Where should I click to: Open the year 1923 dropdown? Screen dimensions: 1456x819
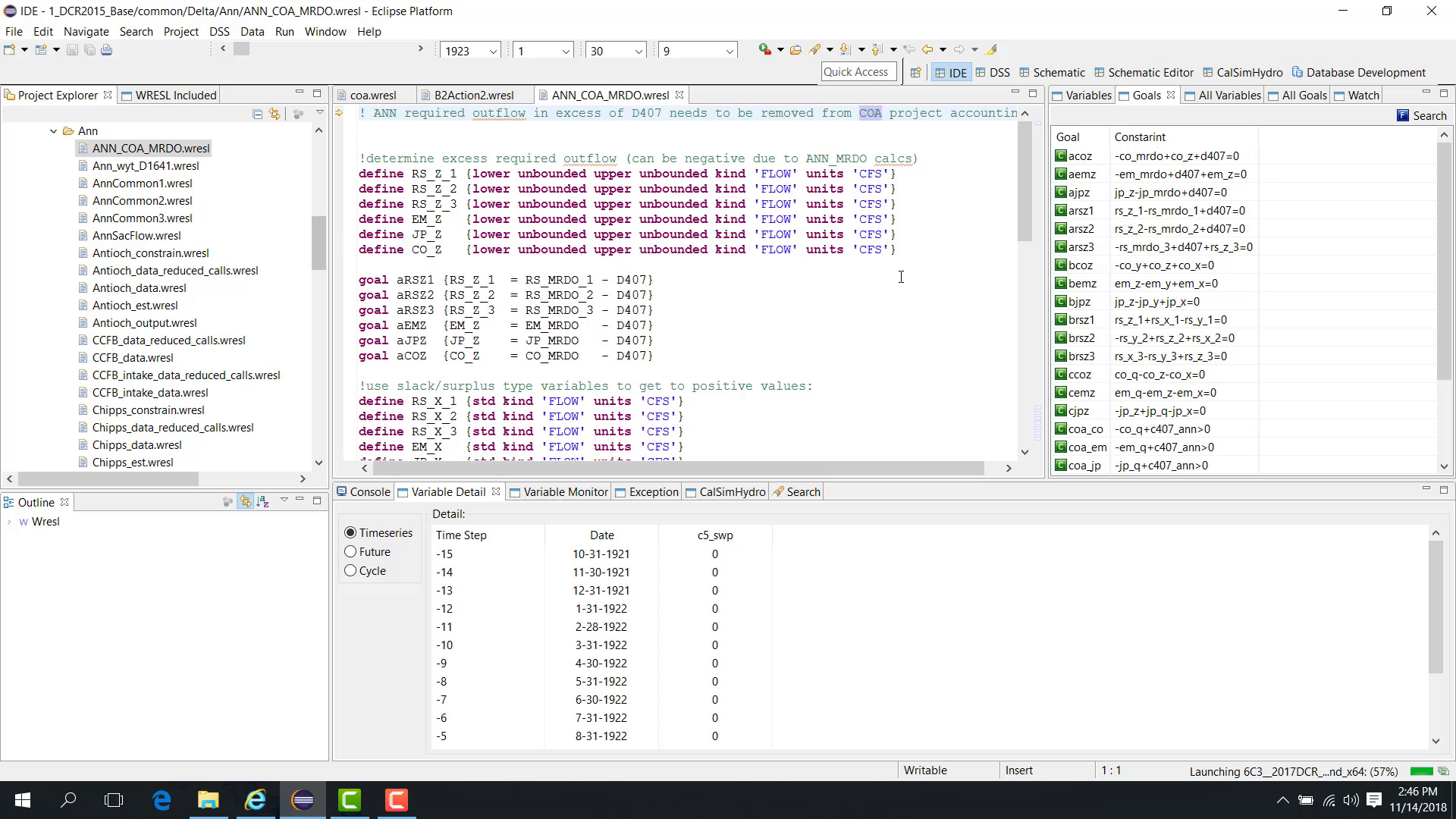(493, 51)
